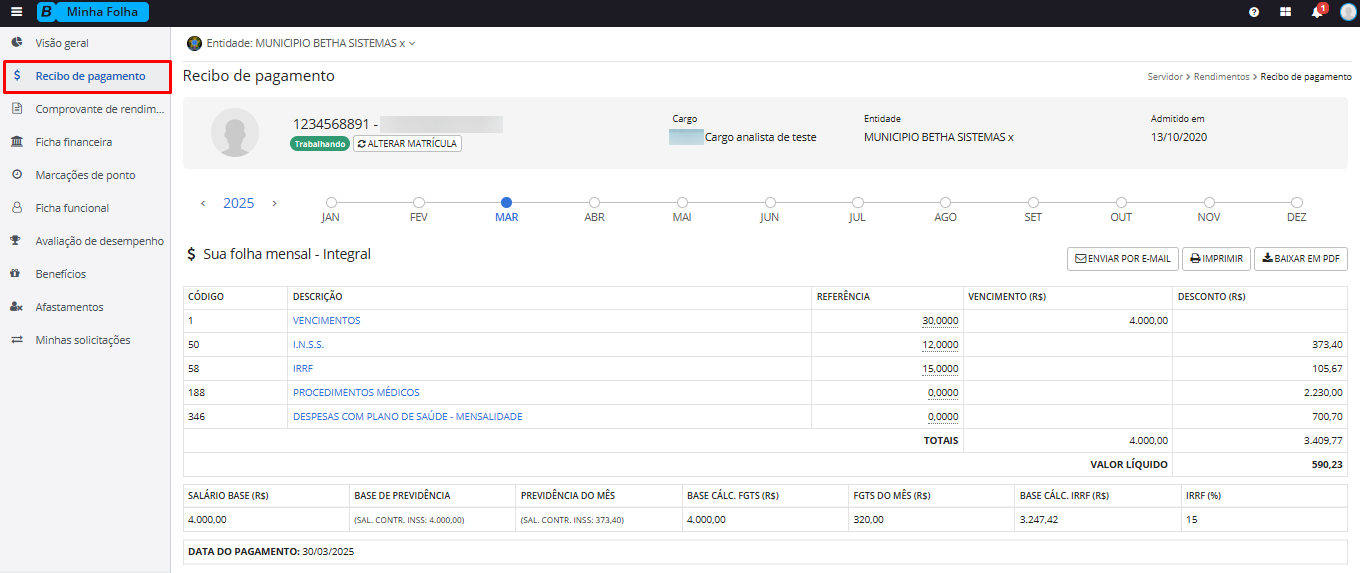Go to next year arrow
This screenshot has height=573, width=1360.
tap(275, 203)
